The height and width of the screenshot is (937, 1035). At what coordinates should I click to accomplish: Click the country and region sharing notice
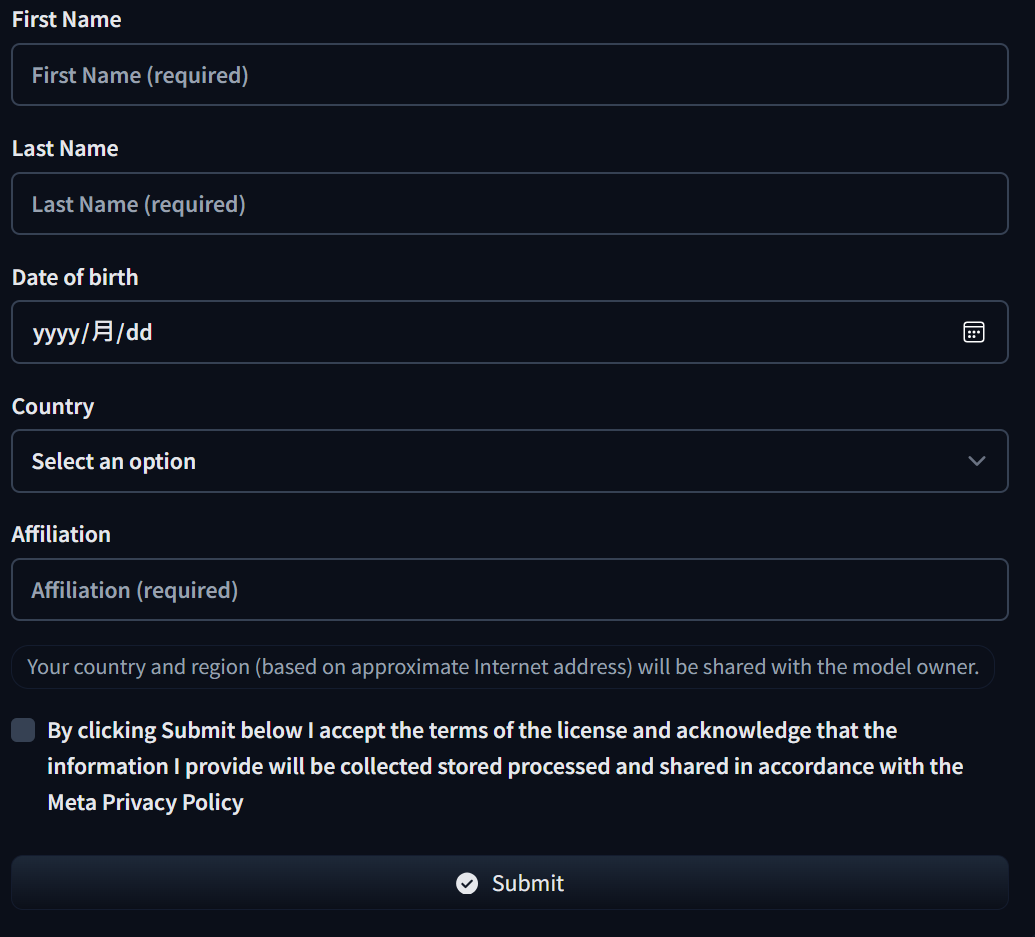pos(503,667)
